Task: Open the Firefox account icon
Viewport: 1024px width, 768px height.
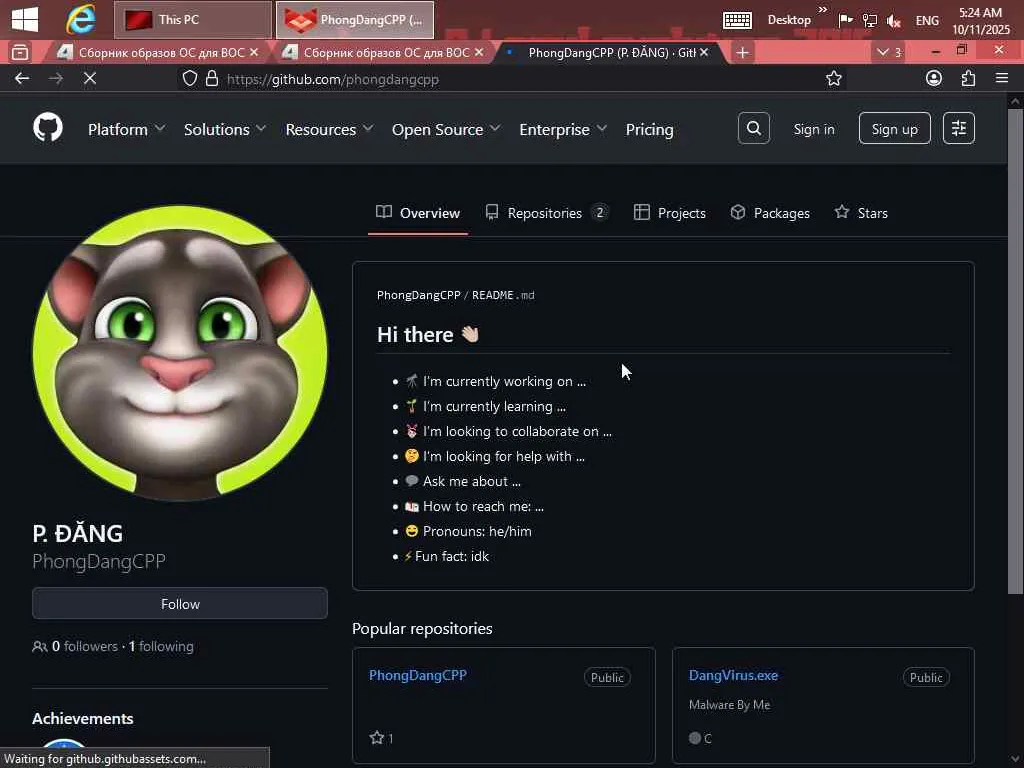Action: pyautogui.click(x=934, y=78)
